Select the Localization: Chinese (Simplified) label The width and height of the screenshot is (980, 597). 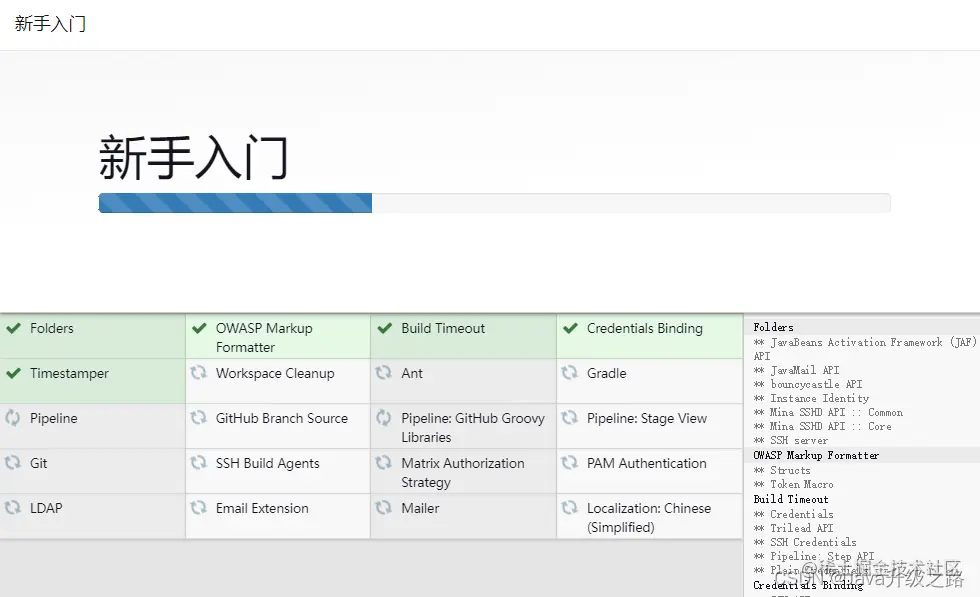(649, 518)
